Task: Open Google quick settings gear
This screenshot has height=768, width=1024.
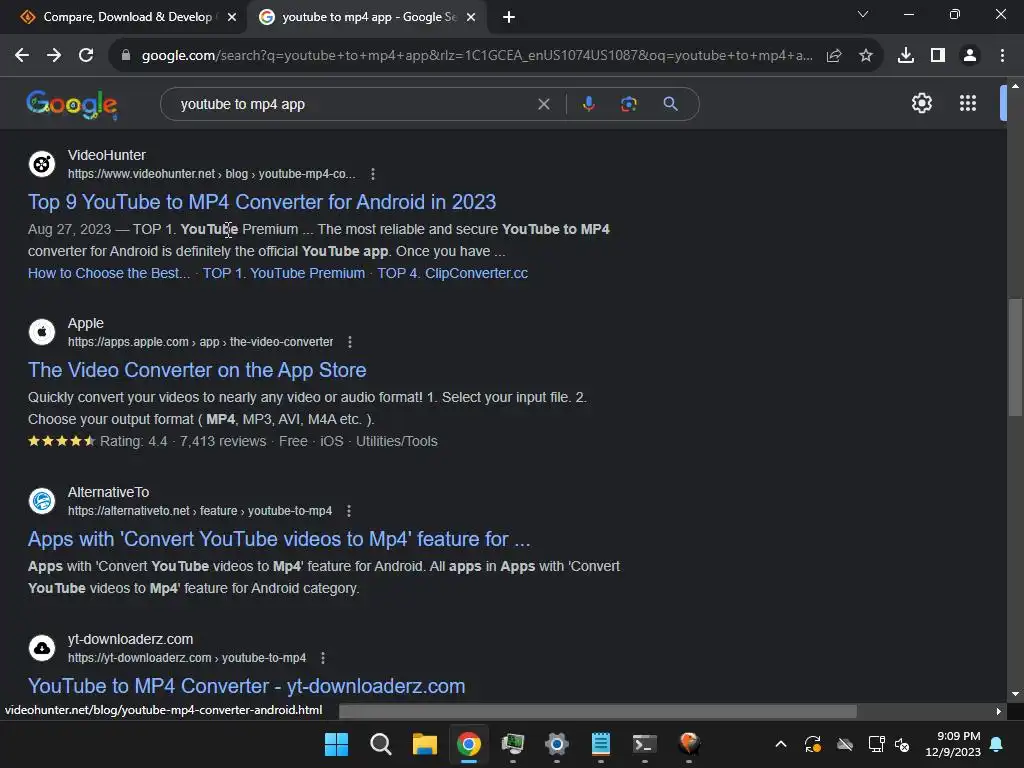Action: [921, 103]
